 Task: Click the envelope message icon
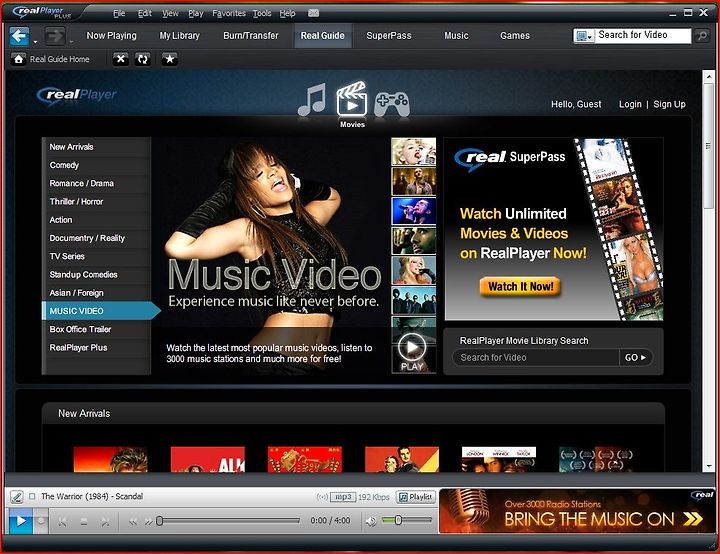click(314, 13)
